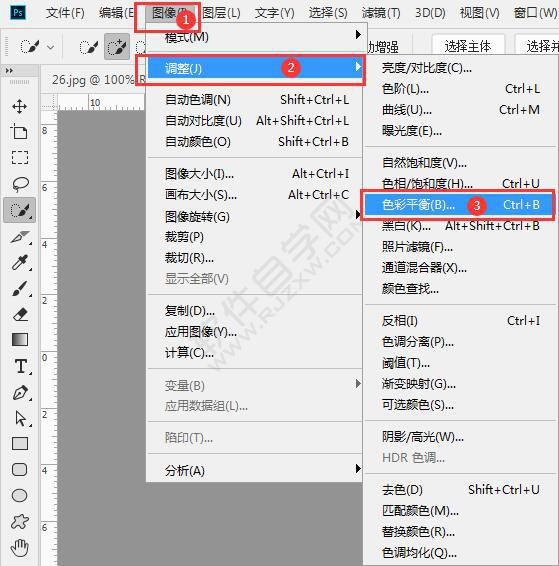Open the 文件(F) menu
Viewport: 559px width, 566px height.
coord(65,13)
